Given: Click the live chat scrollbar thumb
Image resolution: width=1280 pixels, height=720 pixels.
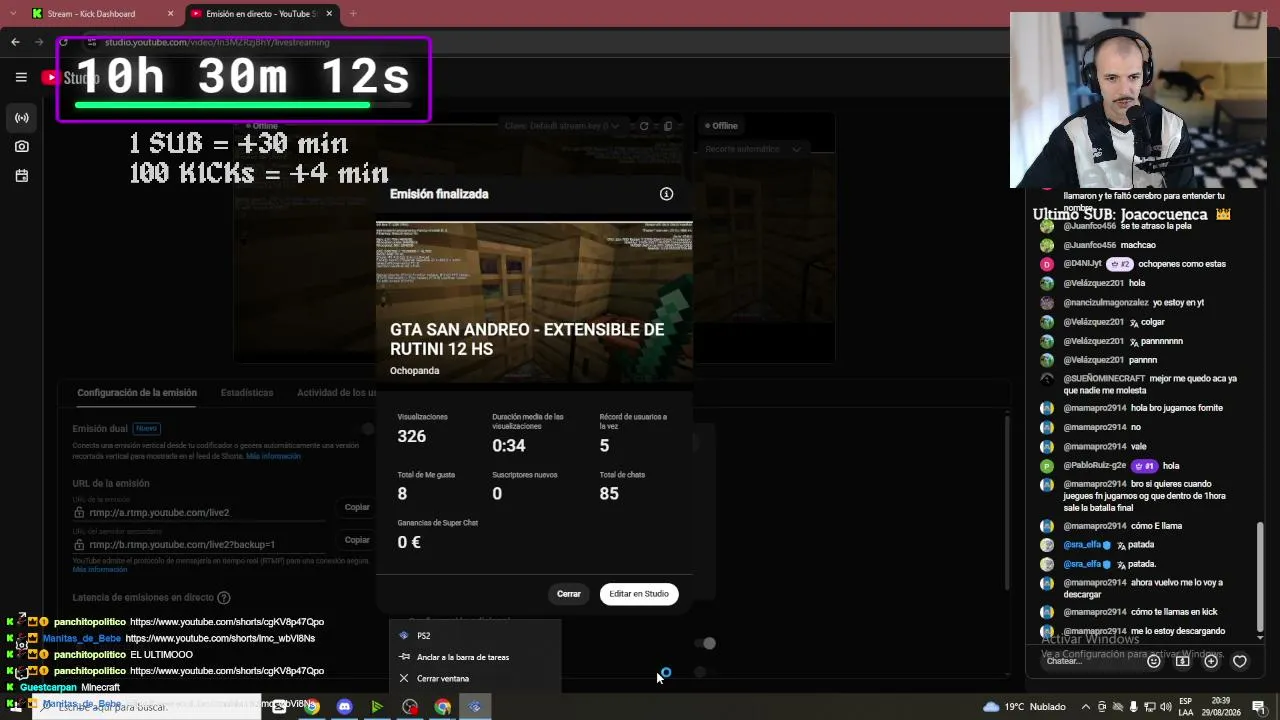Looking at the screenshot, I should [1260, 576].
